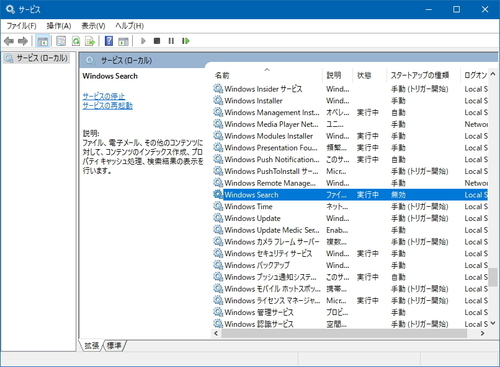500x367 pixels.
Task: Click the horizontal scrollbar right arrow
Action: [482, 333]
